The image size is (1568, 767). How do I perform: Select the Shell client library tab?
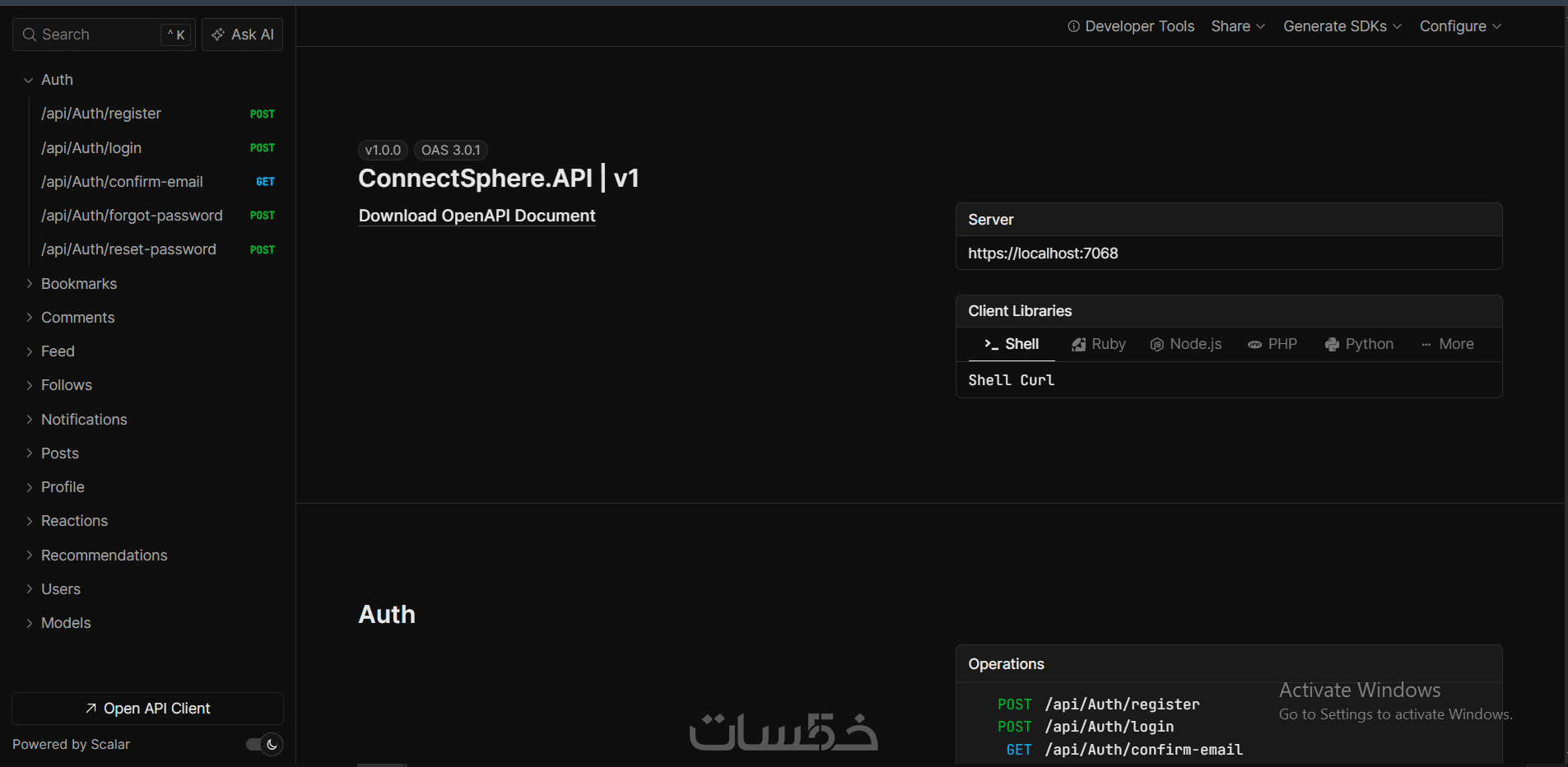(1012, 344)
